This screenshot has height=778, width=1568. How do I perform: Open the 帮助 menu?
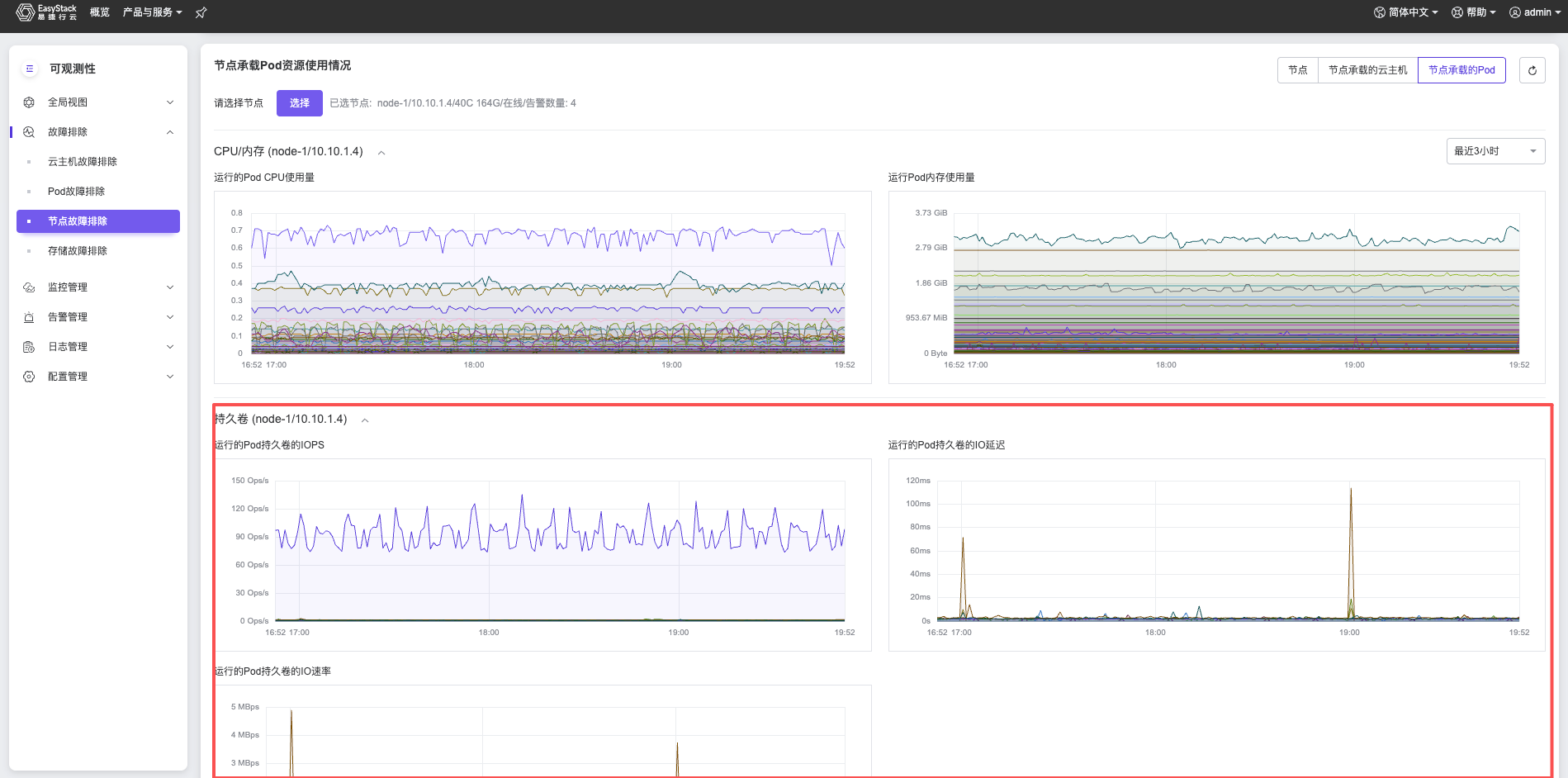(1474, 12)
